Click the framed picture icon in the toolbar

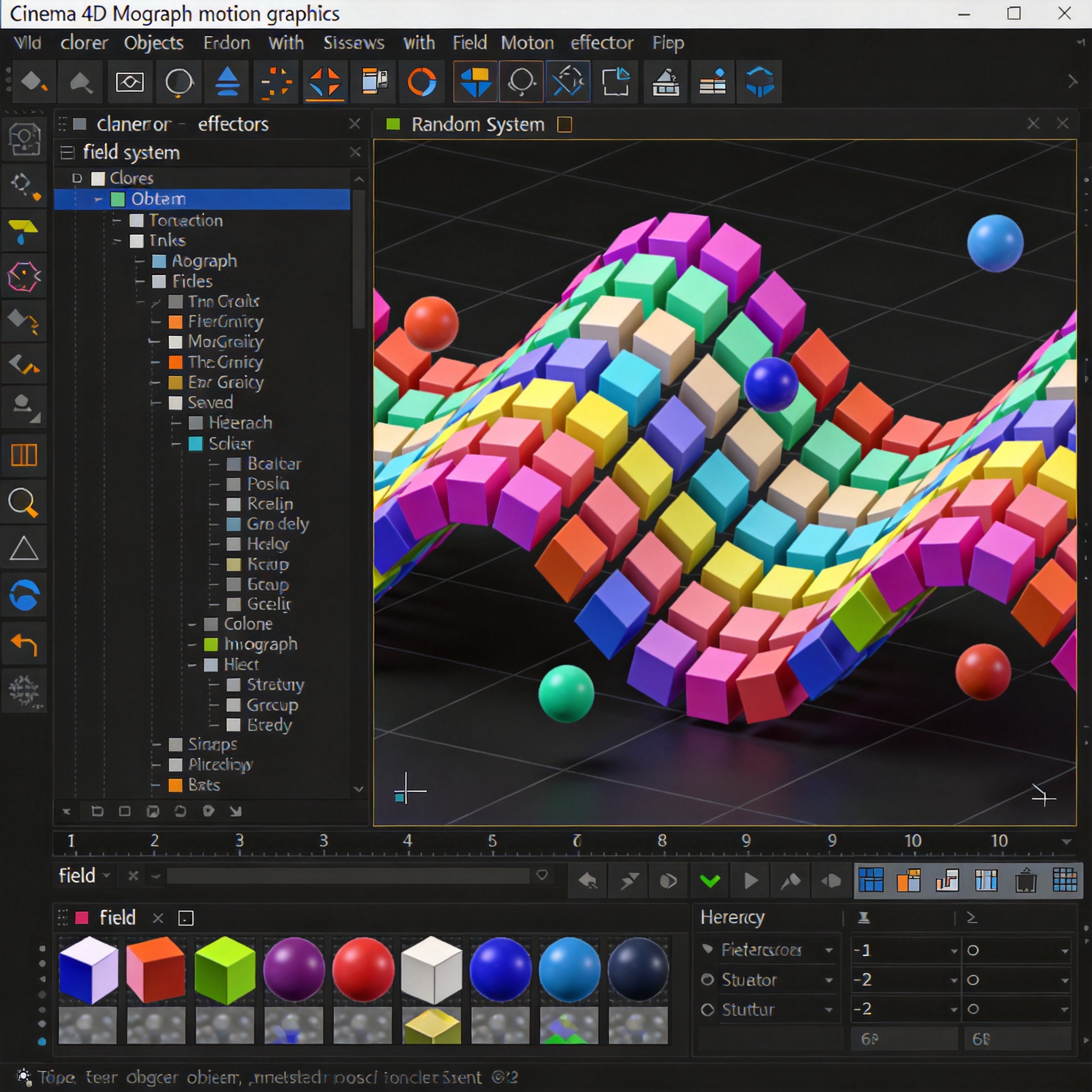tap(130, 83)
